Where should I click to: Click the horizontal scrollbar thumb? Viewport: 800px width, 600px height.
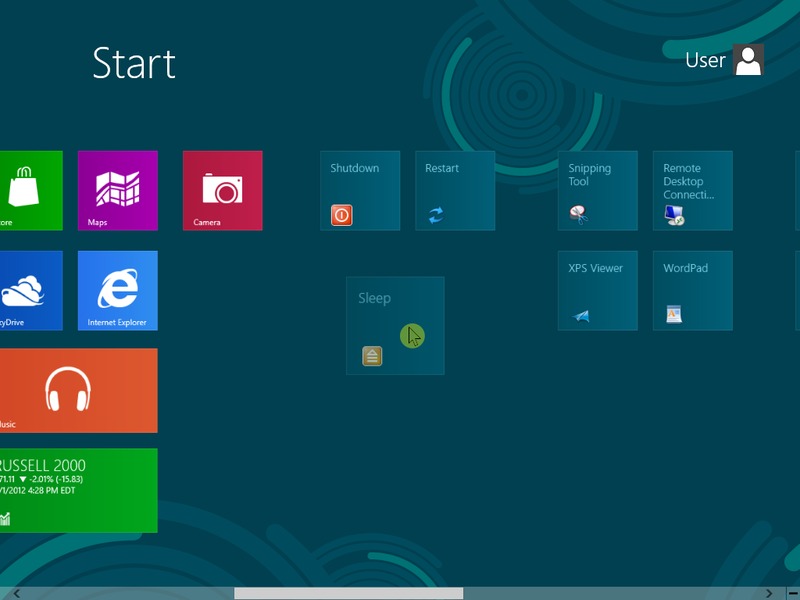point(348,593)
